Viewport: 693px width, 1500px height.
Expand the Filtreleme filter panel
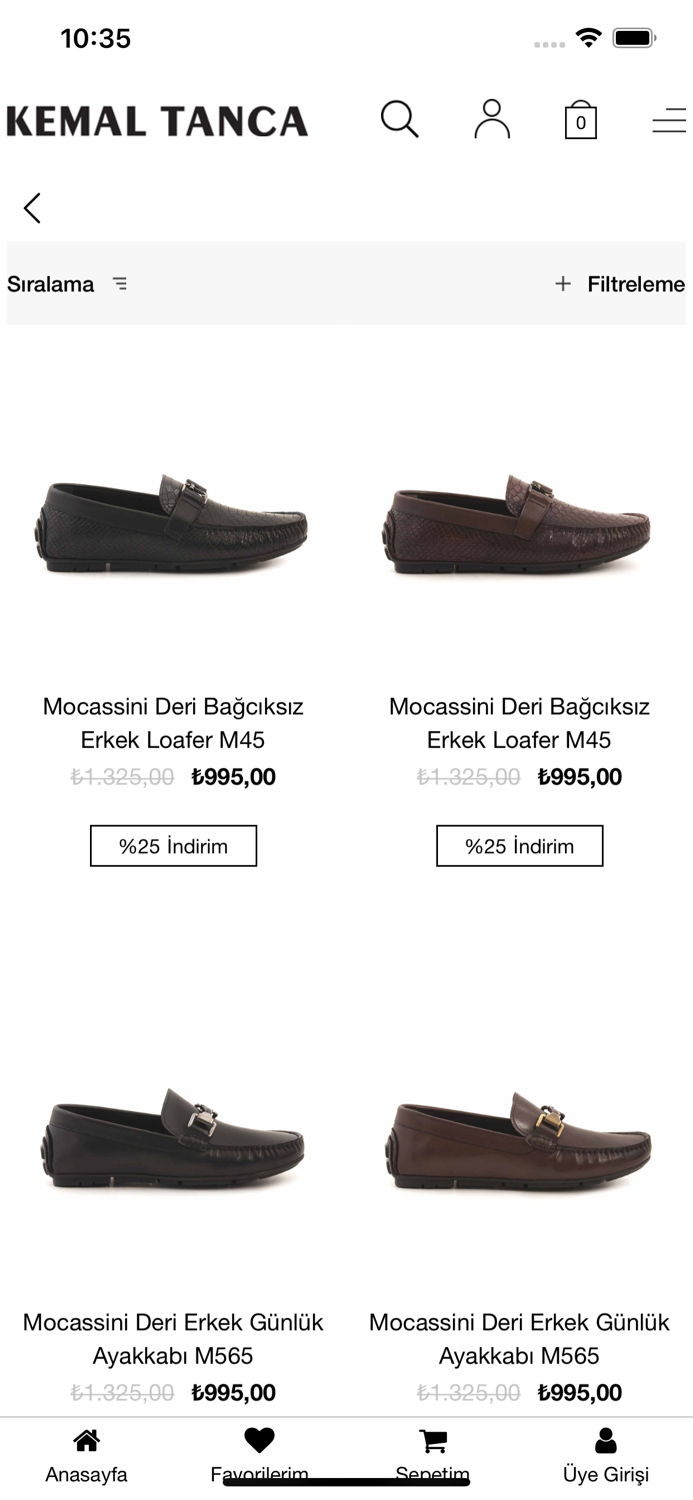tap(620, 284)
